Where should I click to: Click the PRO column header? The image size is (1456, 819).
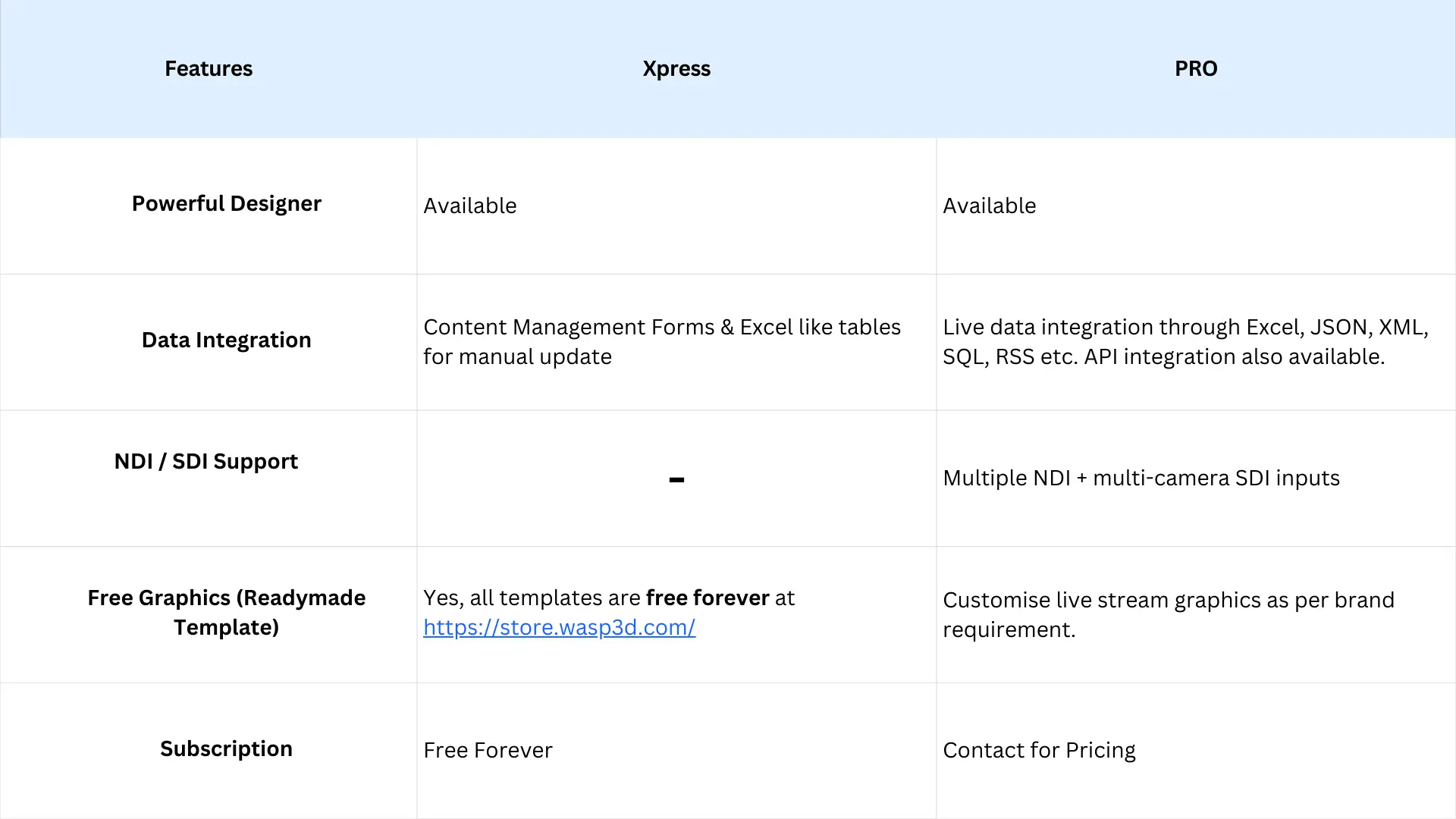[x=1196, y=68]
